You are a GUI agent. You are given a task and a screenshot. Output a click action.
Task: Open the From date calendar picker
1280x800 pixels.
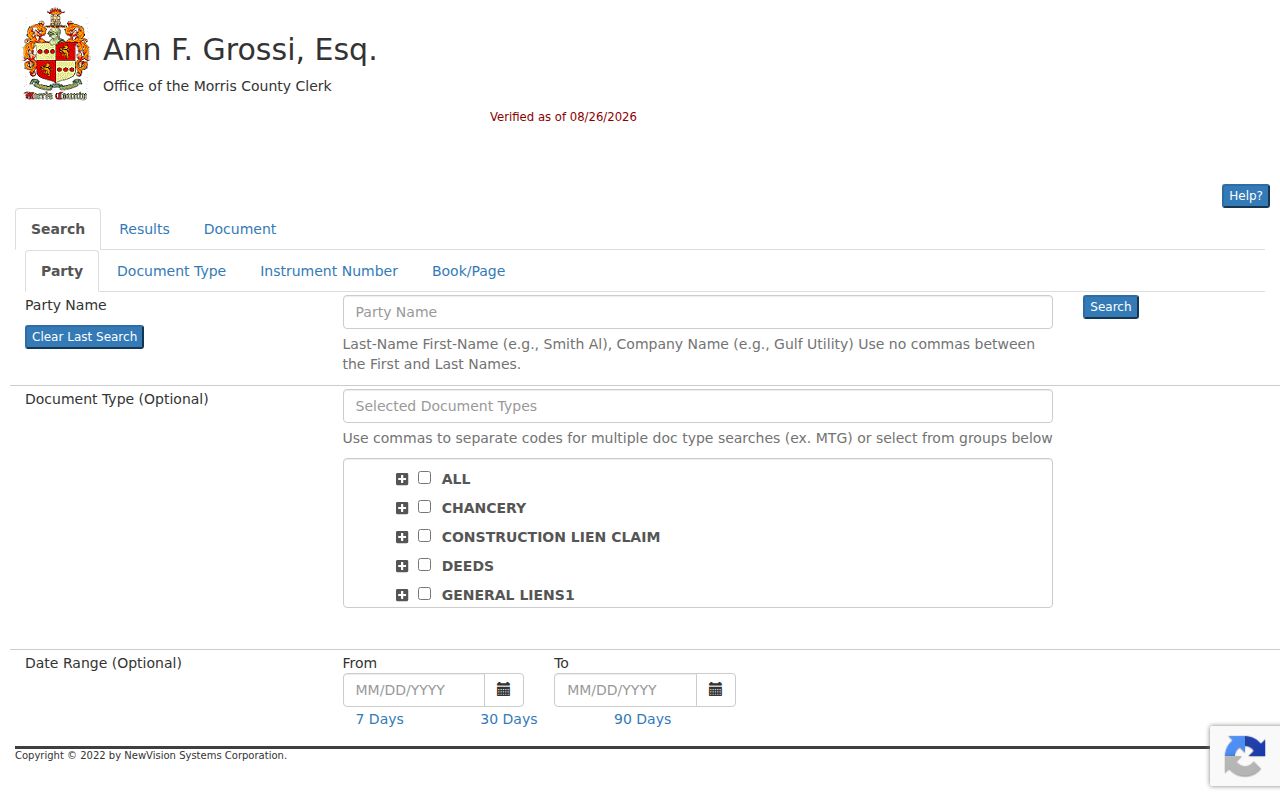504,690
